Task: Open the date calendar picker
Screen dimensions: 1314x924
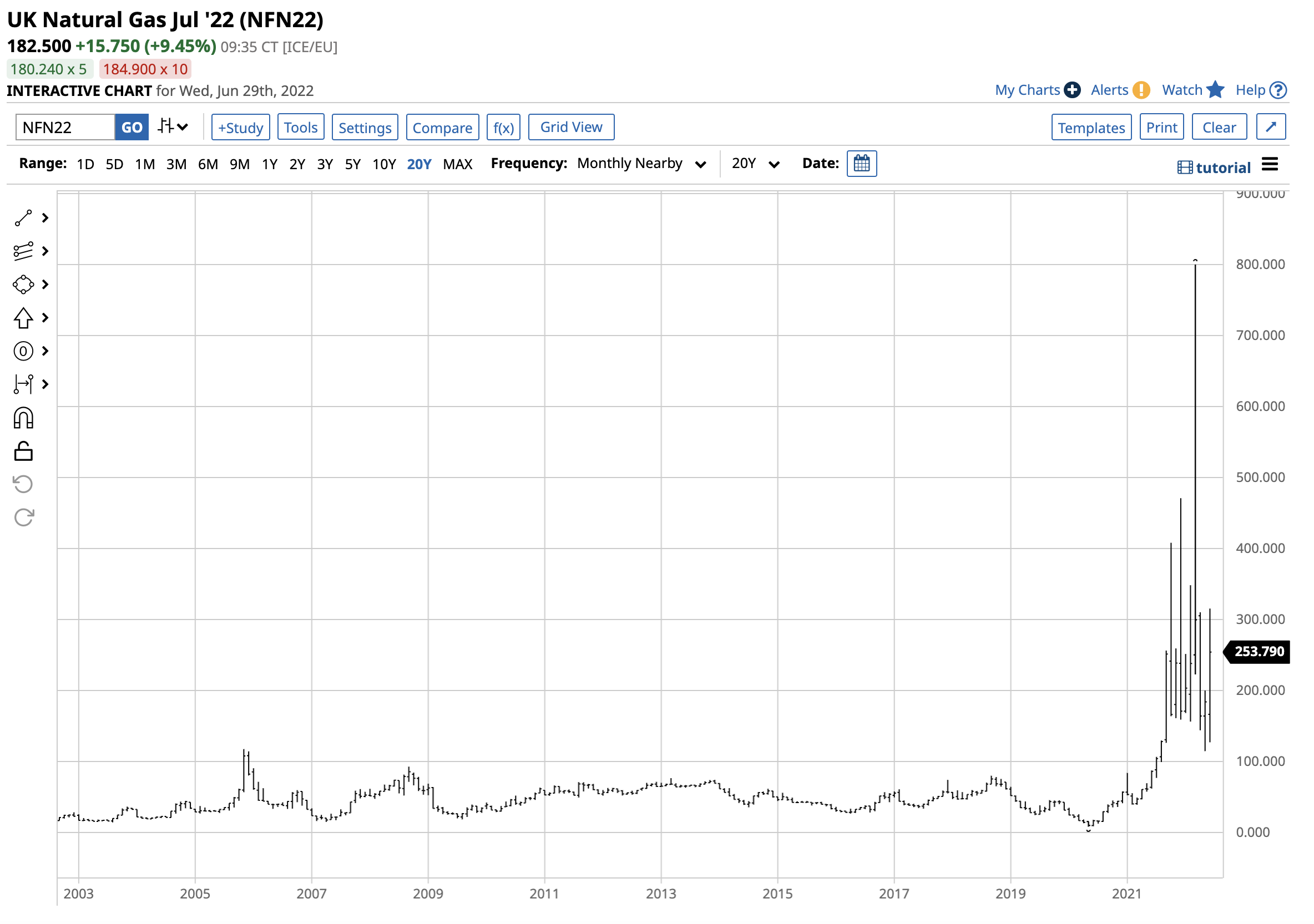Action: click(x=861, y=164)
